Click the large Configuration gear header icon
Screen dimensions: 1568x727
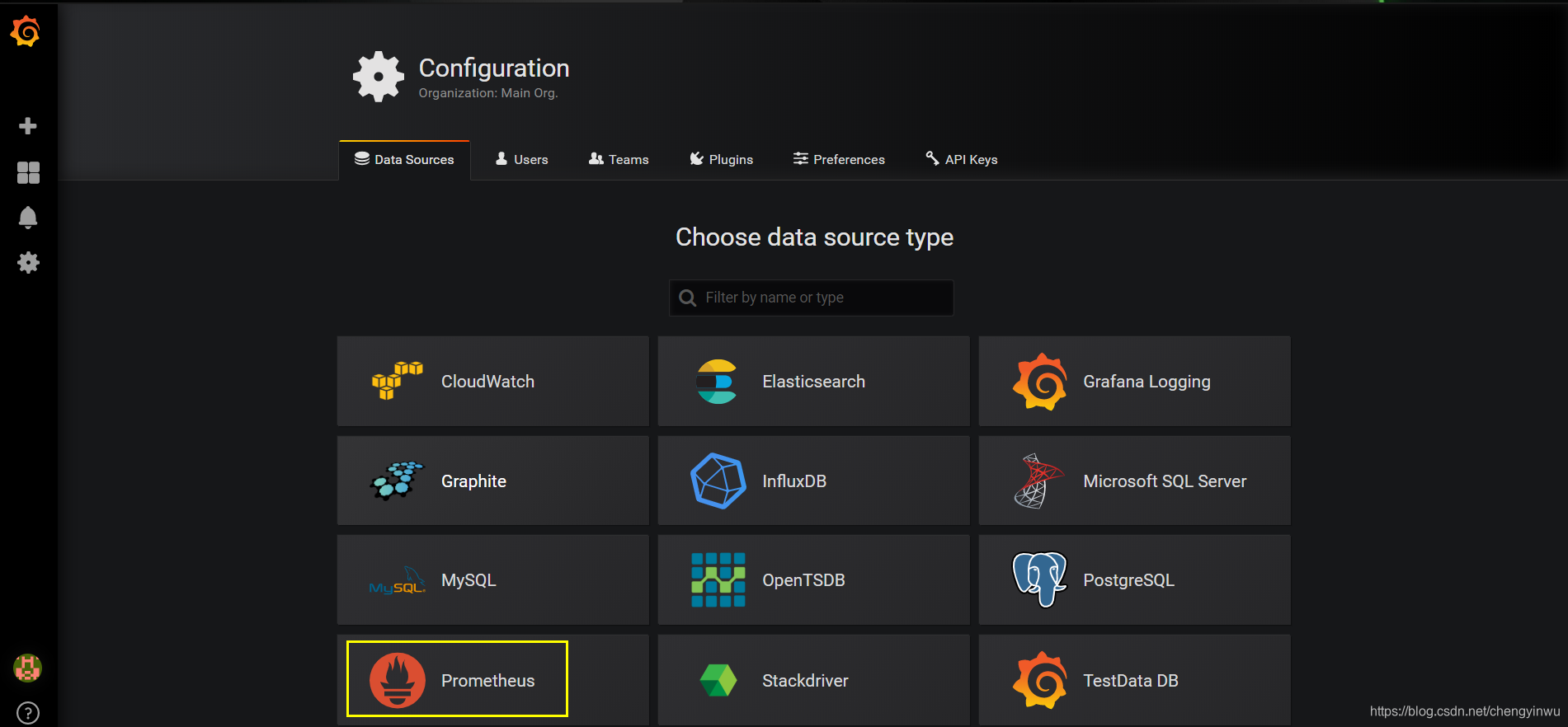click(379, 77)
